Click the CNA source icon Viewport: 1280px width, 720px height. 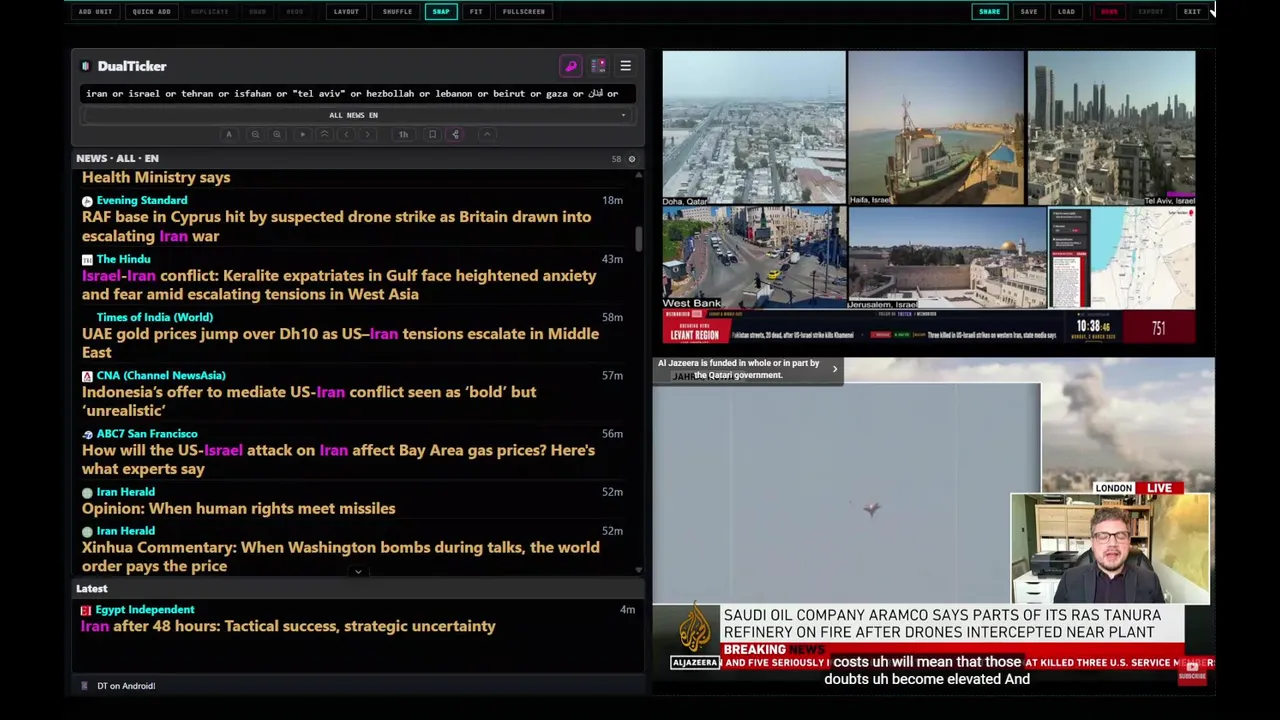point(87,376)
